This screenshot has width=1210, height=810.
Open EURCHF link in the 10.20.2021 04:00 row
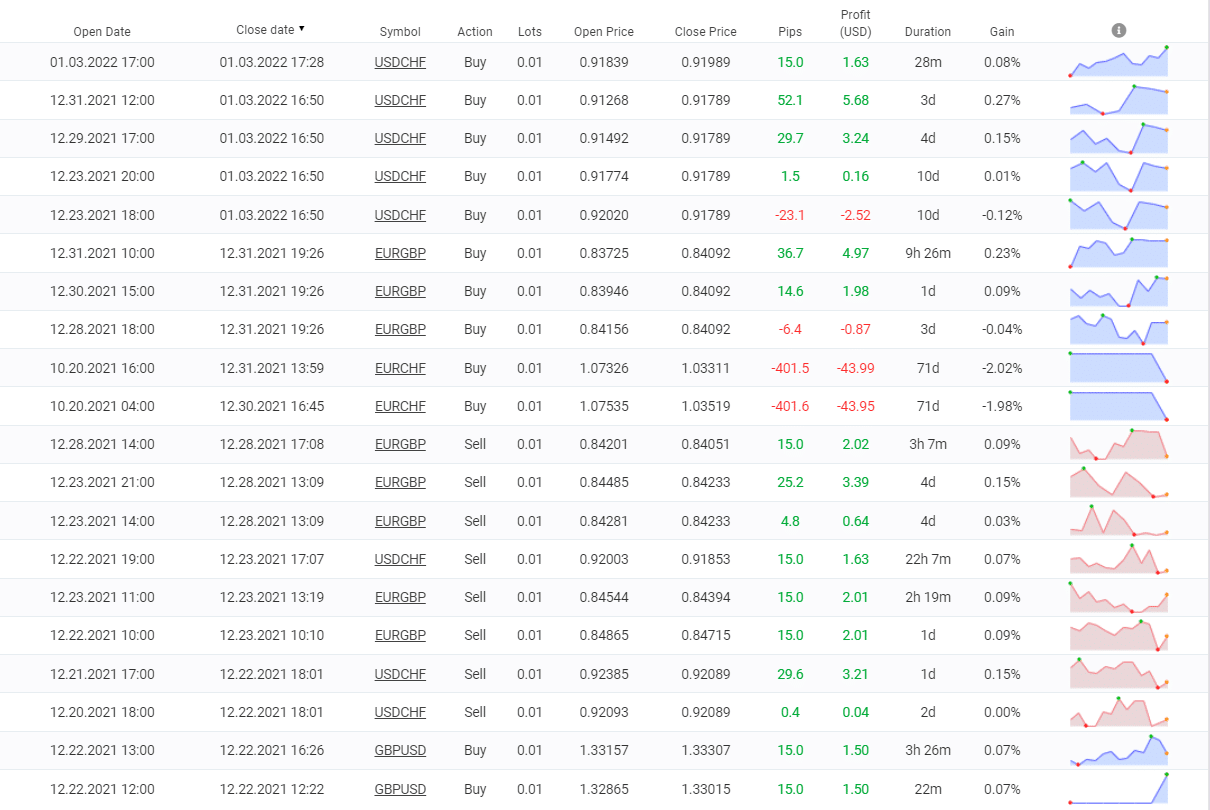[400, 406]
